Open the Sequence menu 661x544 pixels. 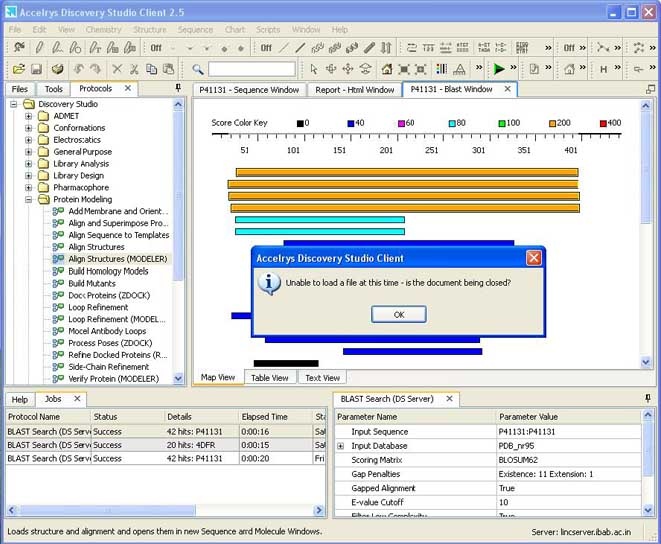[195, 30]
